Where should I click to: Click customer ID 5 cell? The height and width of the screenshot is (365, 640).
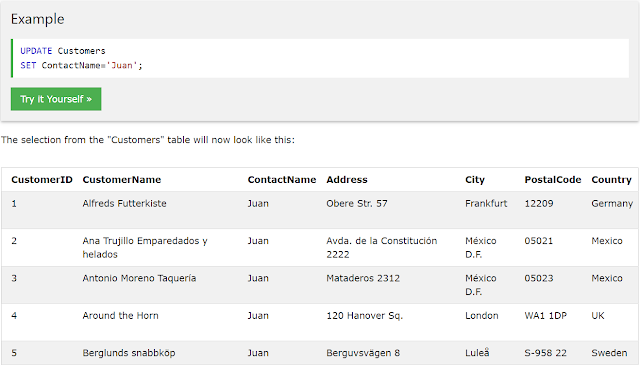pos(14,353)
